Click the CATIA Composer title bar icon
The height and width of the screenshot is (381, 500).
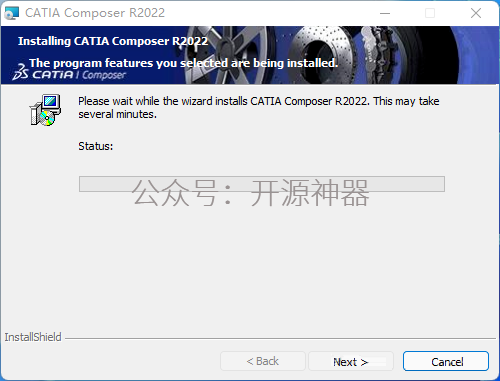(12, 13)
